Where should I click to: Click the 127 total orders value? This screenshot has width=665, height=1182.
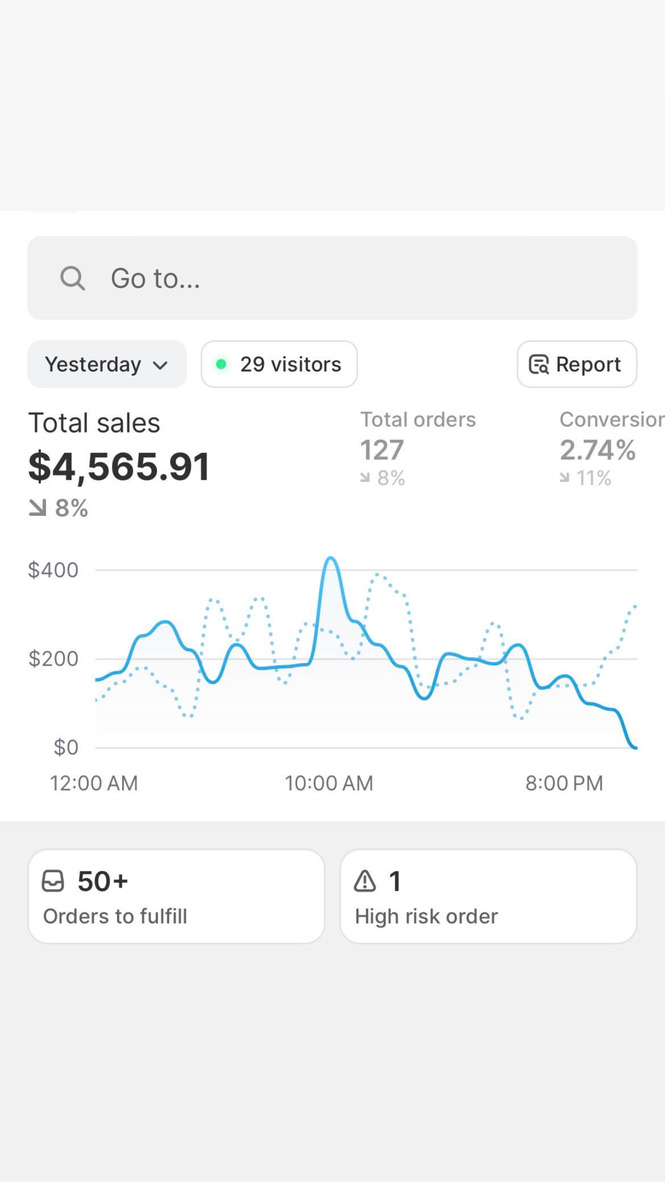[382, 450]
